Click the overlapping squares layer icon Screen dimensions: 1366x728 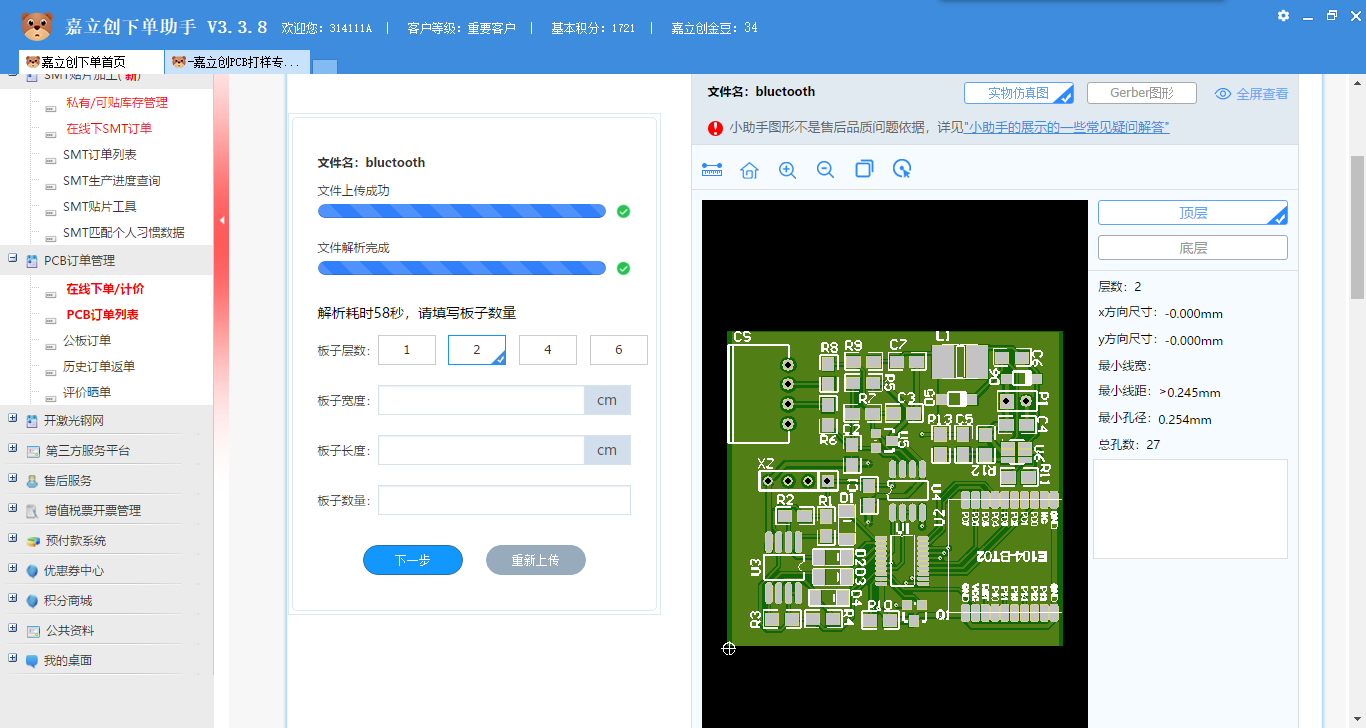(864, 169)
